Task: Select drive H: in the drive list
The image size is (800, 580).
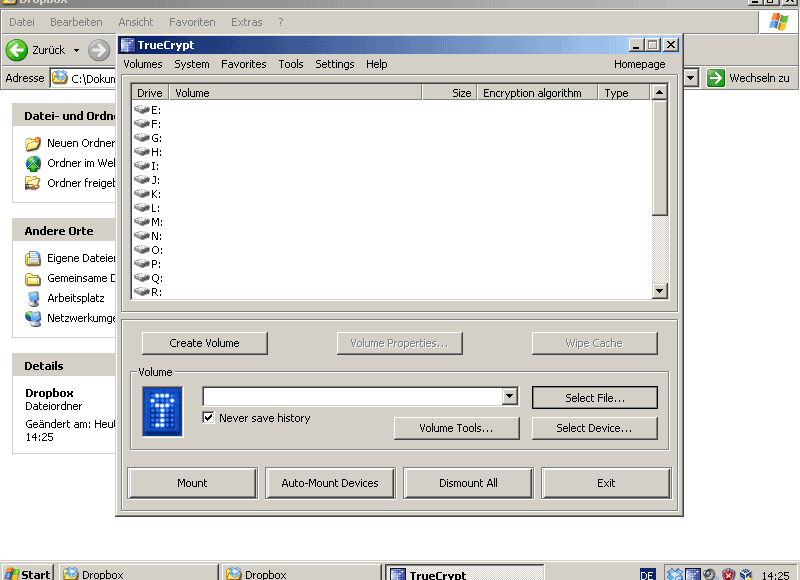Action: [147, 152]
